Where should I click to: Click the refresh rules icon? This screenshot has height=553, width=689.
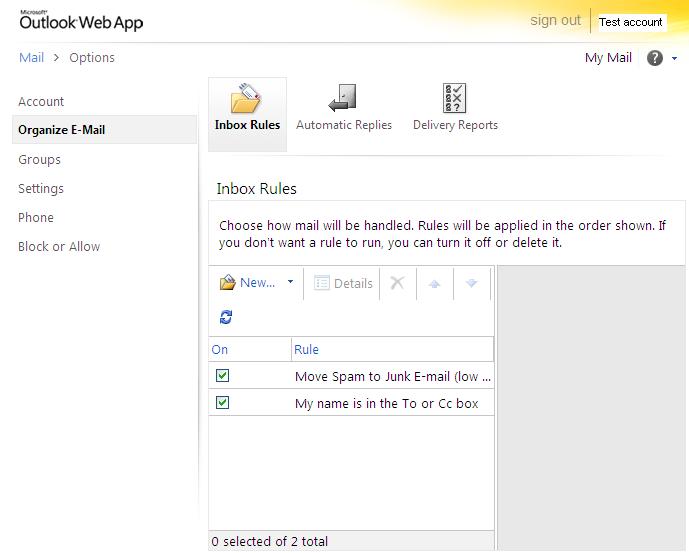226,317
